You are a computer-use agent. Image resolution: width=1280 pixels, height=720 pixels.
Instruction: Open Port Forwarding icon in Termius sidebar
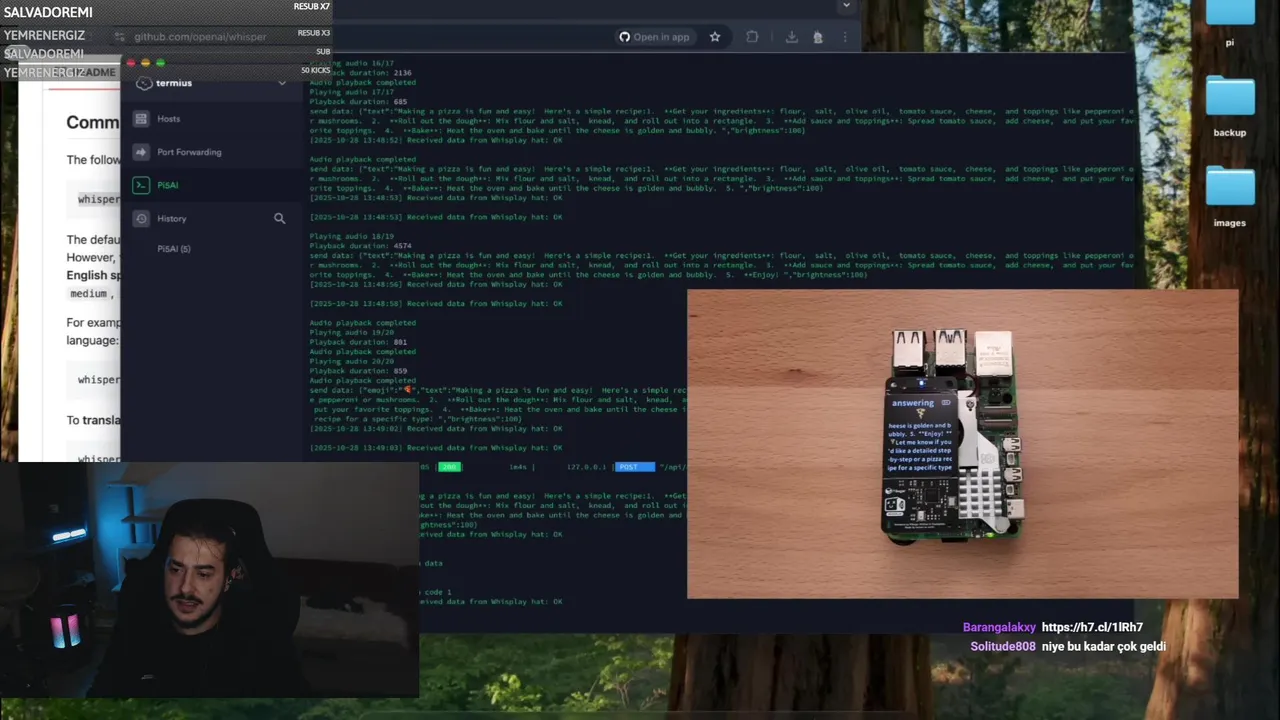[x=140, y=152]
